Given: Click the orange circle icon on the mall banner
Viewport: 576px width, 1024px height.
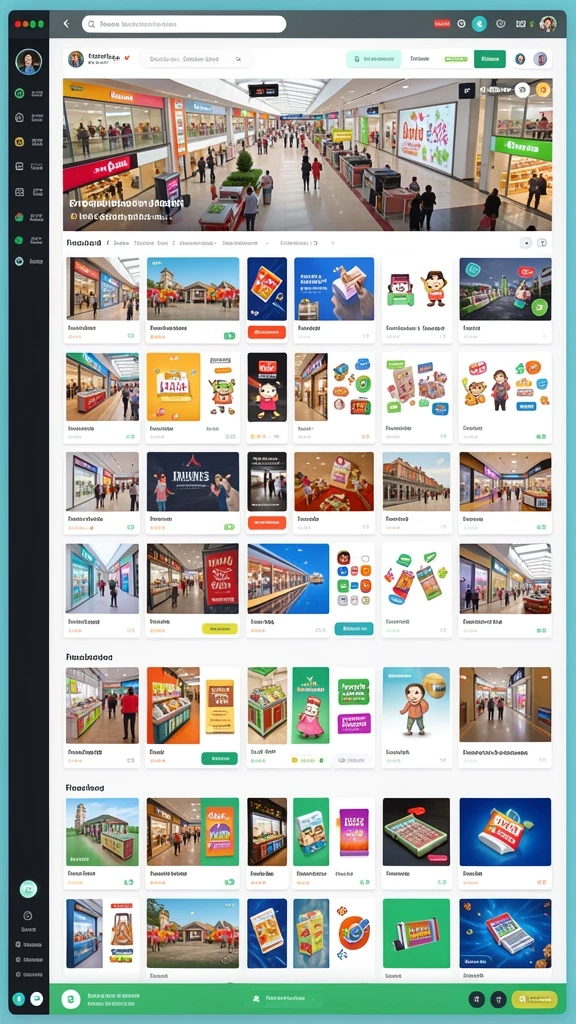Looking at the screenshot, I should pyautogui.click(x=543, y=90).
